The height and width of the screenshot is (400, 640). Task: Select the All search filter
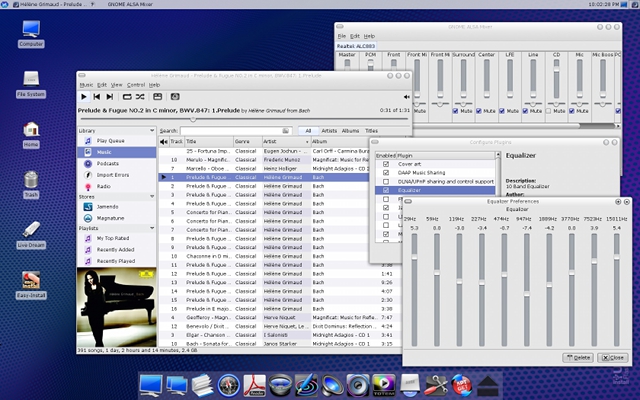(x=308, y=131)
